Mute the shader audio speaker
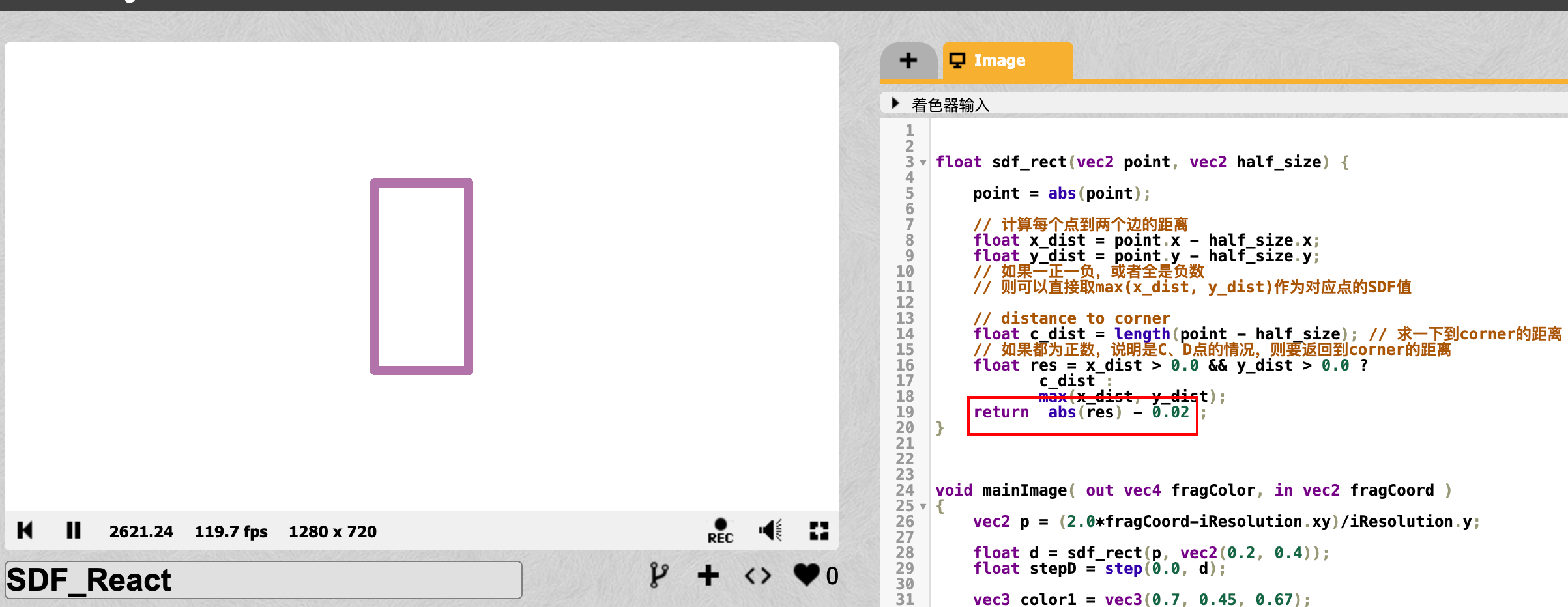This screenshot has height=607, width=1568. 769,531
